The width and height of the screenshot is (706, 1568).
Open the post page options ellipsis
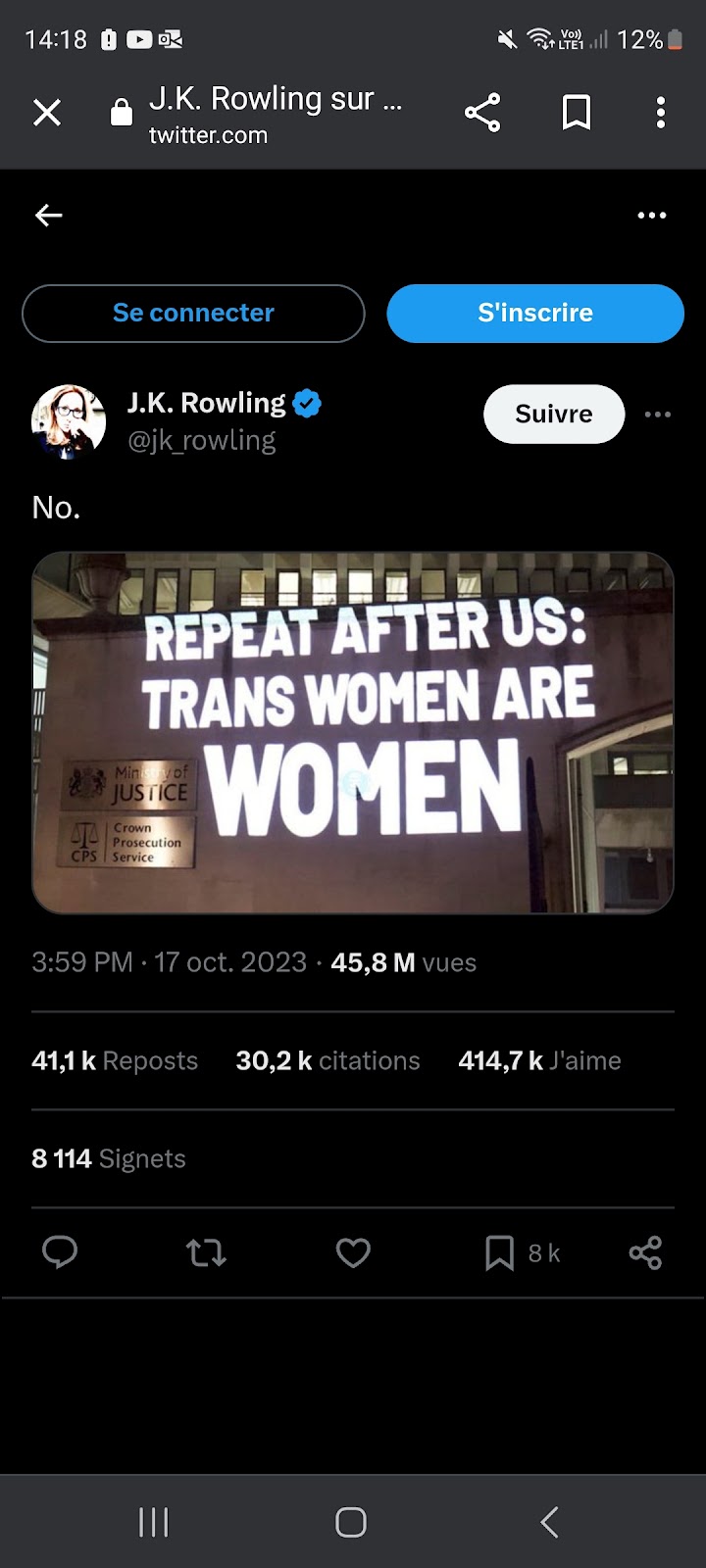tap(652, 216)
